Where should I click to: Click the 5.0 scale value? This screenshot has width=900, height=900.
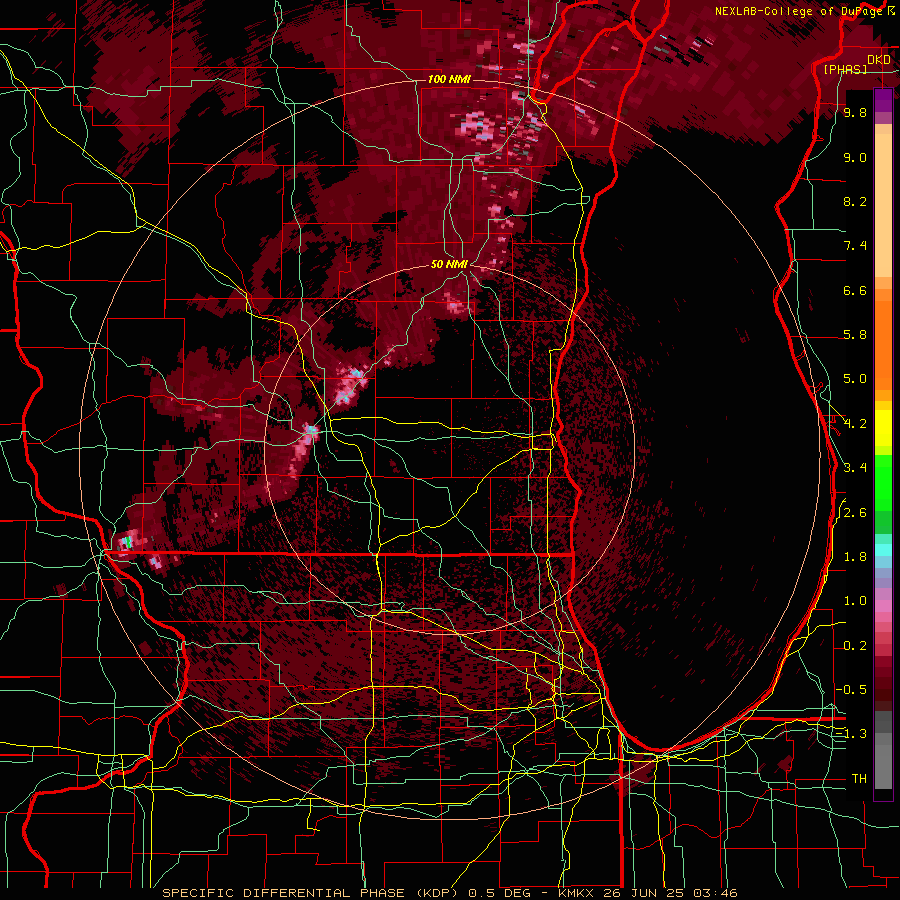click(x=855, y=379)
